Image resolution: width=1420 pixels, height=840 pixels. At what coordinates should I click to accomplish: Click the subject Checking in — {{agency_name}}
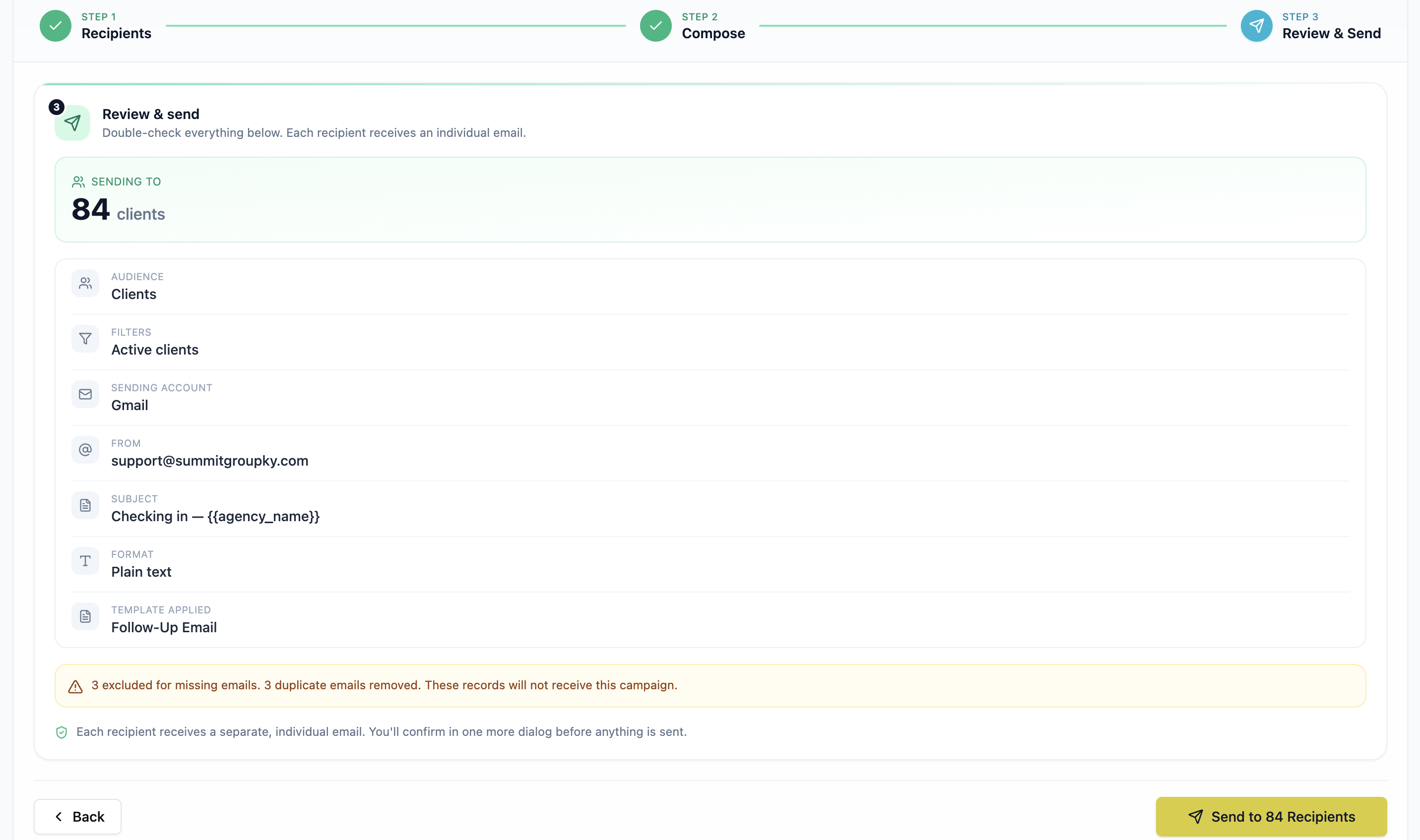click(x=215, y=516)
